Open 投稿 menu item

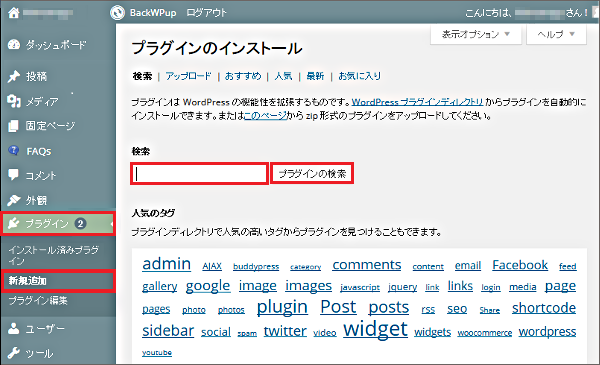(x=36, y=76)
